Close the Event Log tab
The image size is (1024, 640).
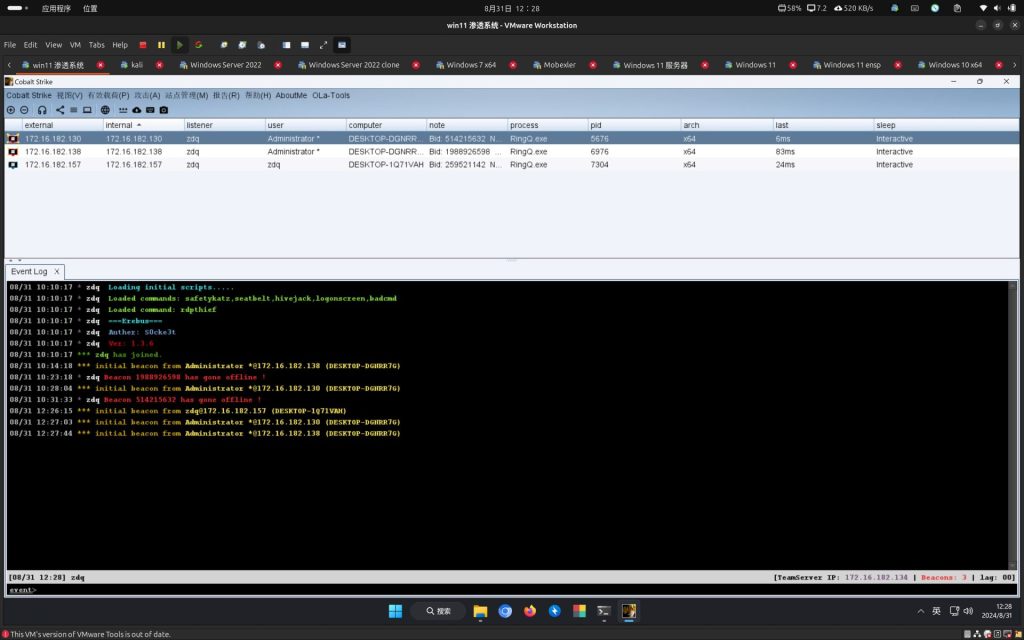(x=57, y=271)
